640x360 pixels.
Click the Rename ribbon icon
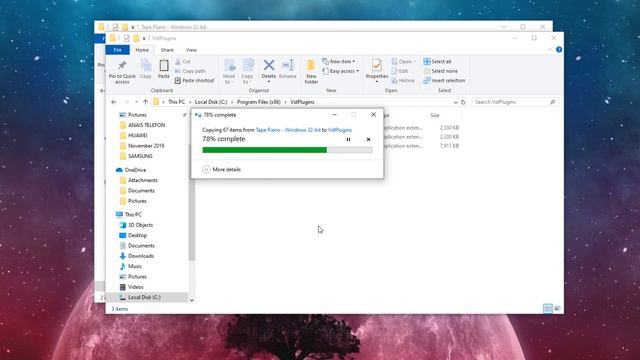click(x=288, y=69)
